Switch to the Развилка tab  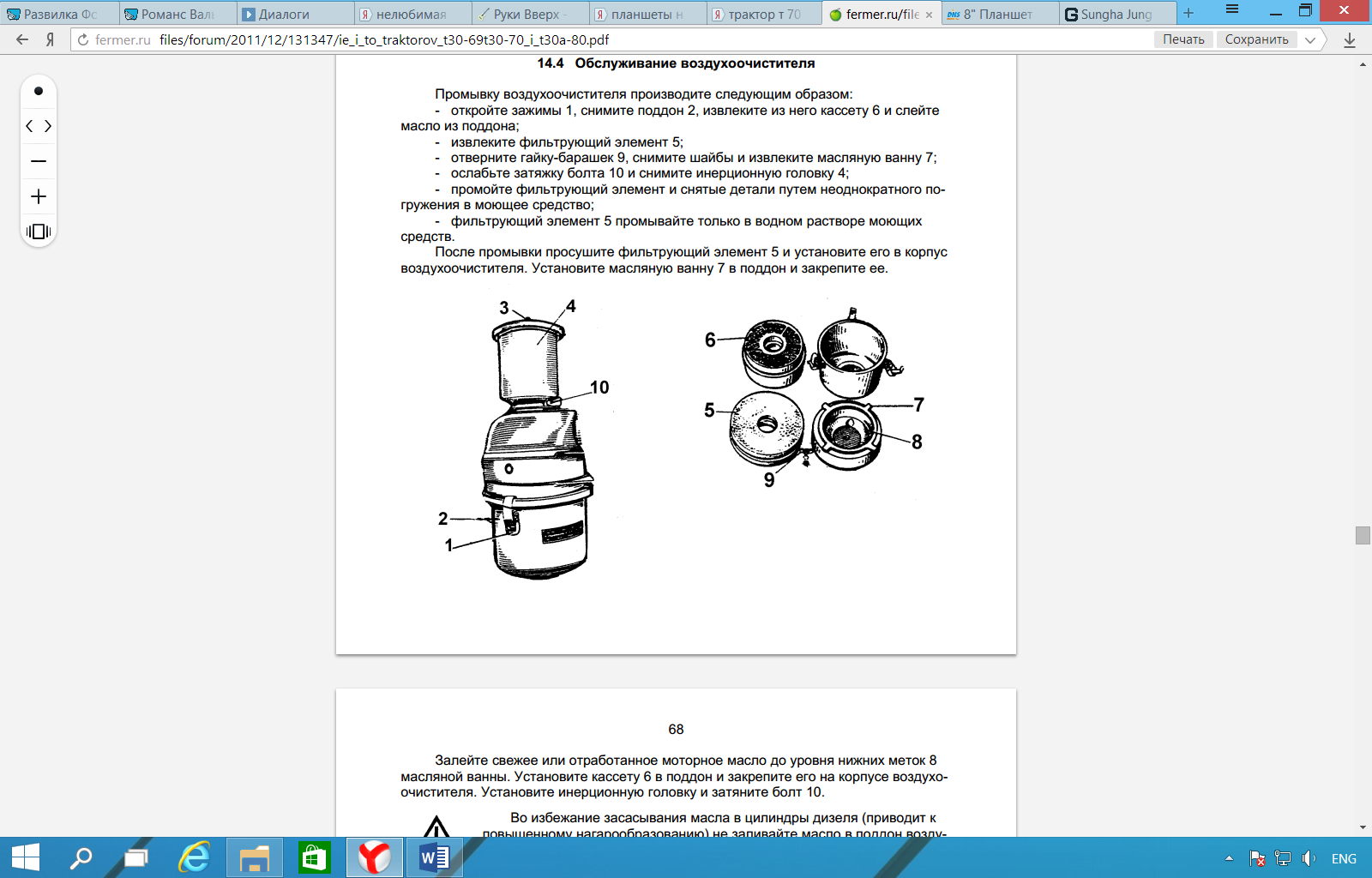click(58, 14)
